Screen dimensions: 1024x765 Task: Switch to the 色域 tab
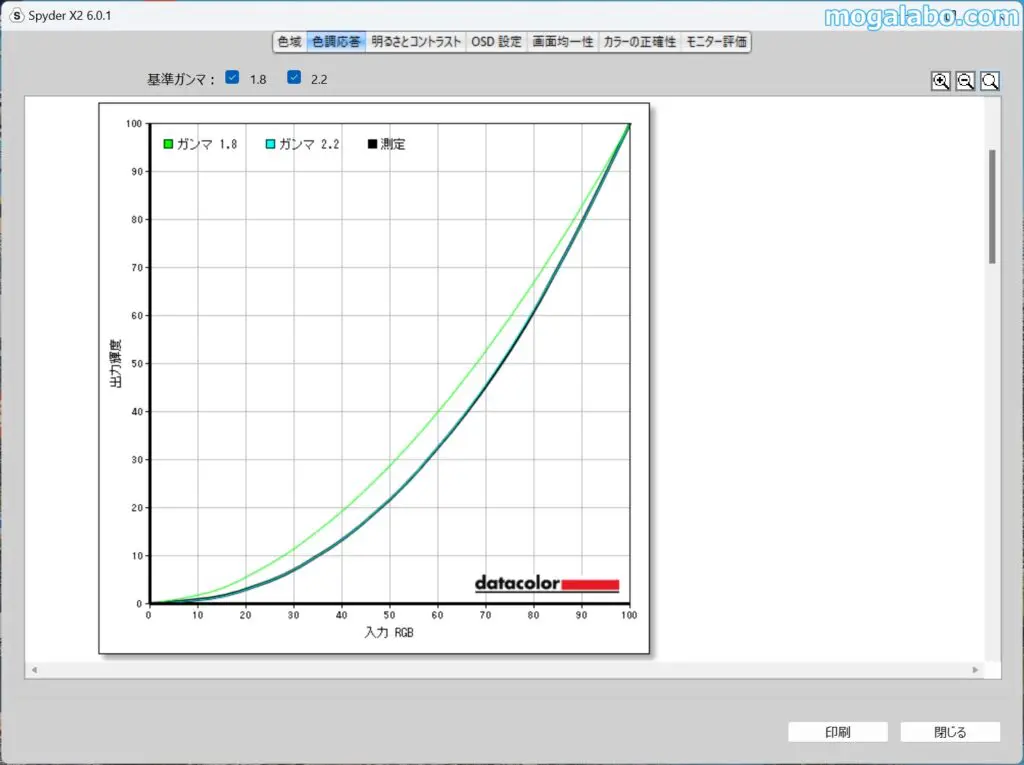[x=289, y=42]
